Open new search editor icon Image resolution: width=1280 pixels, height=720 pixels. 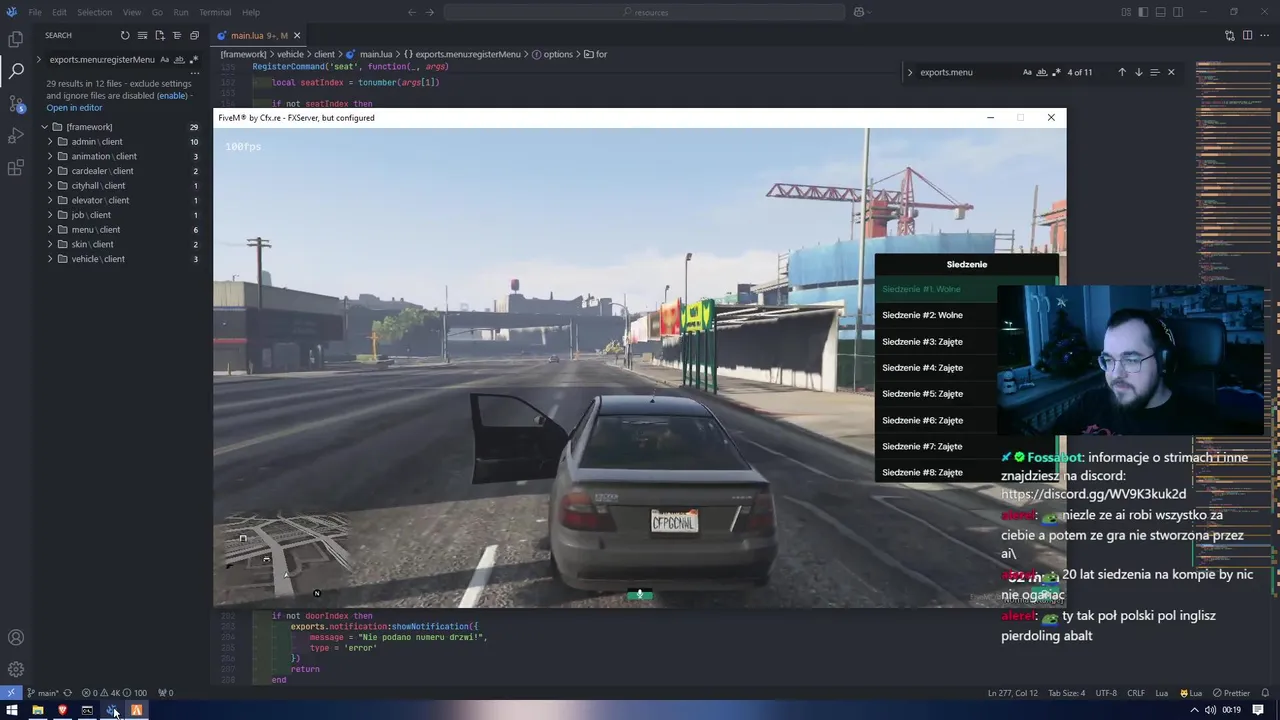coord(159,35)
